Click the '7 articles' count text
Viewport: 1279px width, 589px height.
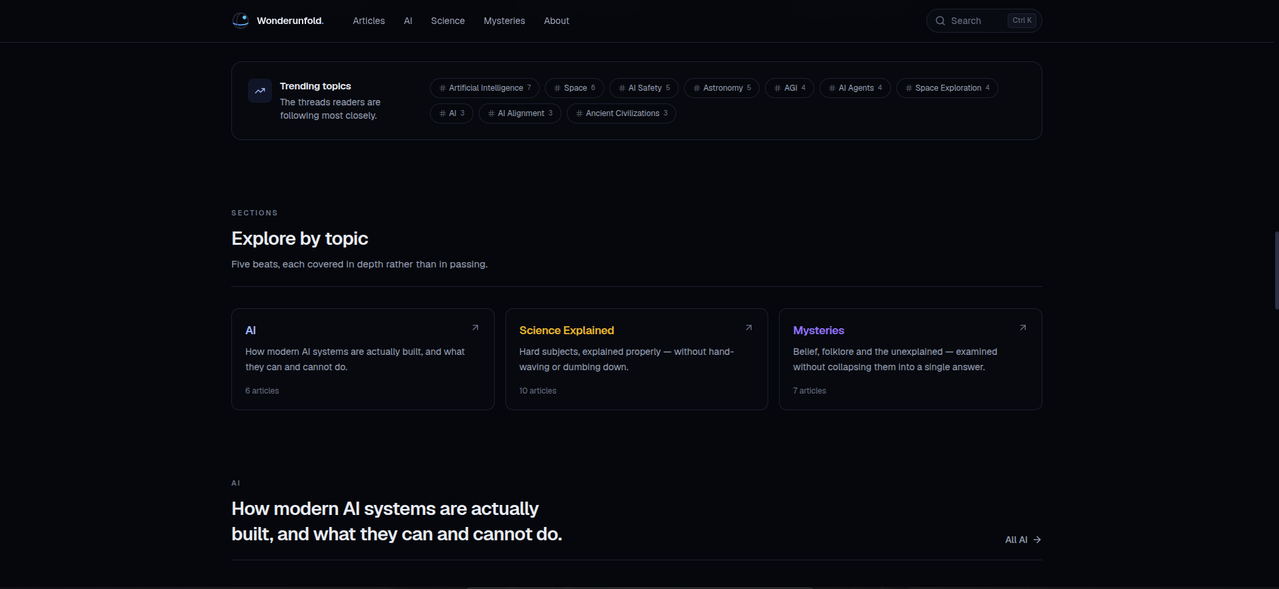point(810,391)
